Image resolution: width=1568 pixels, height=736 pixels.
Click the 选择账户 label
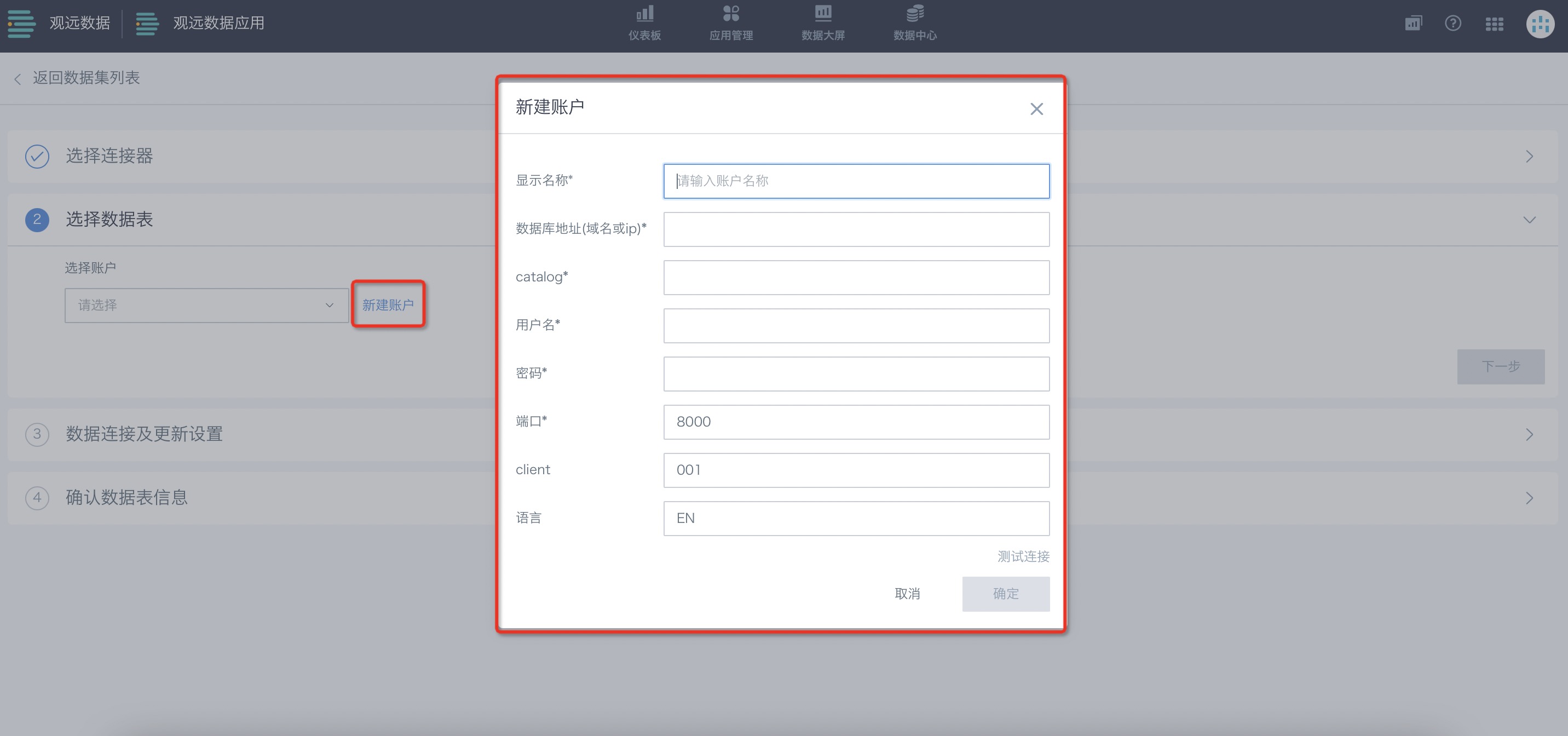click(90, 268)
